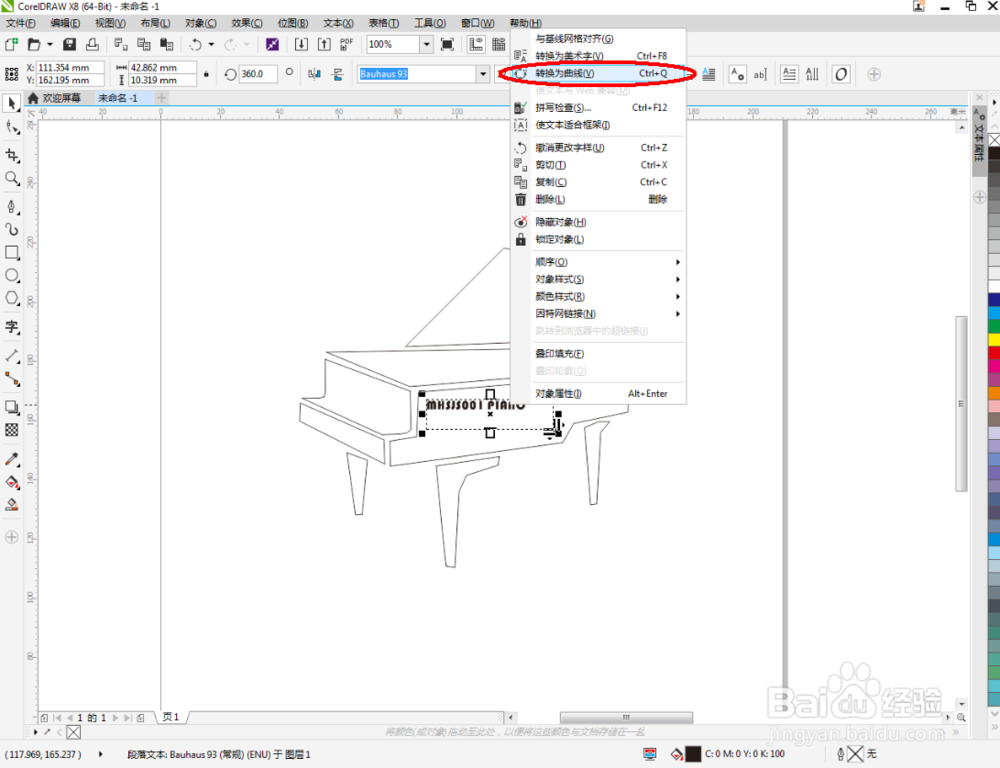Viewport: 1000px width, 768px height.
Task: Create a new document from toolbar
Action: (11, 44)
